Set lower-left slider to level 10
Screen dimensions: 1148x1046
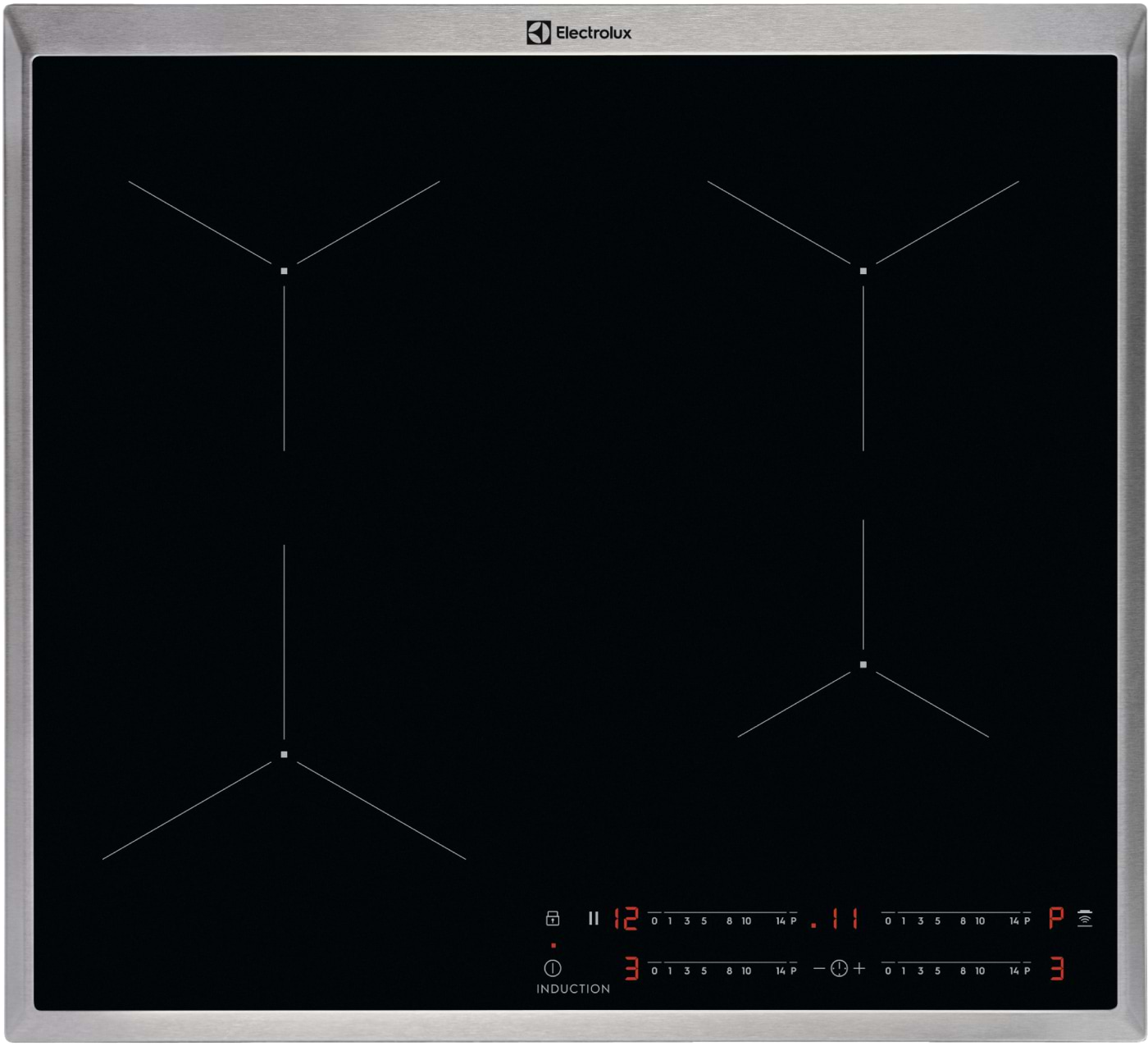point(746,970)
